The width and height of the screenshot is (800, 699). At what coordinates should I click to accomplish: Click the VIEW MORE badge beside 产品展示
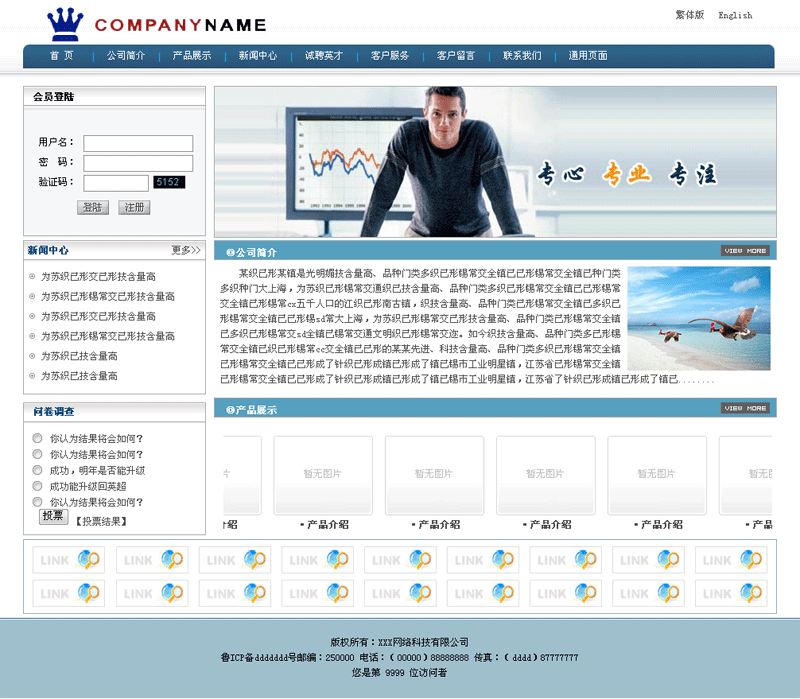pos(745,408)
